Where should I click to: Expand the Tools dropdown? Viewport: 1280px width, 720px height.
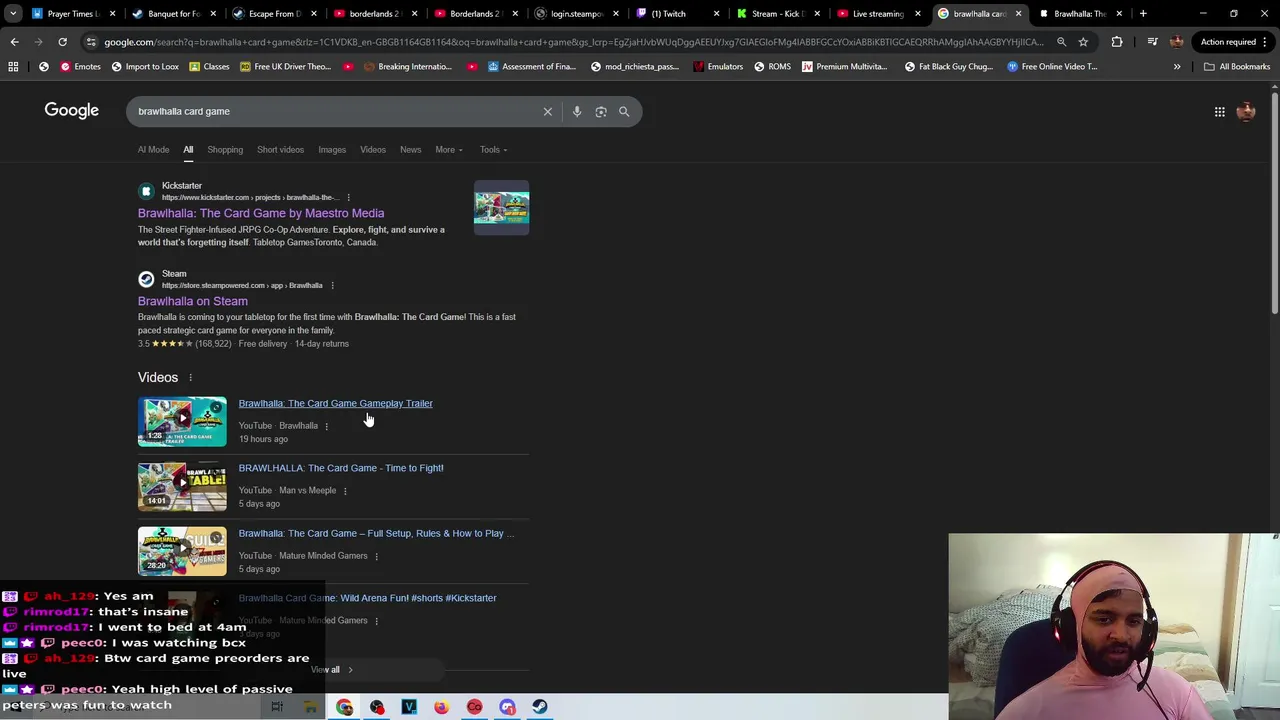493,150
